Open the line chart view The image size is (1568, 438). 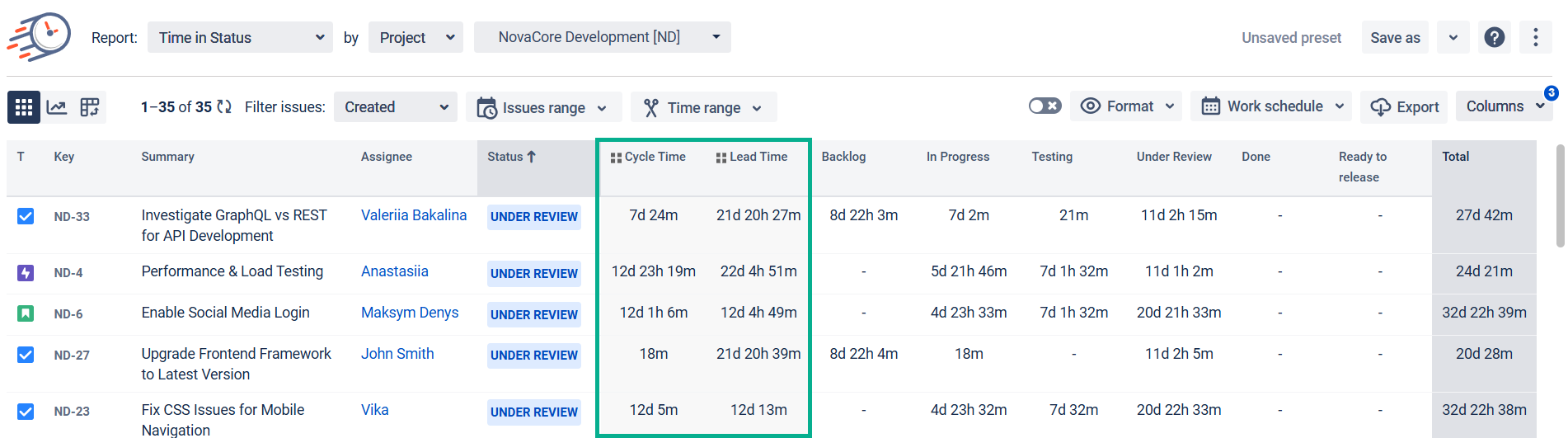(x=57, y=107)
